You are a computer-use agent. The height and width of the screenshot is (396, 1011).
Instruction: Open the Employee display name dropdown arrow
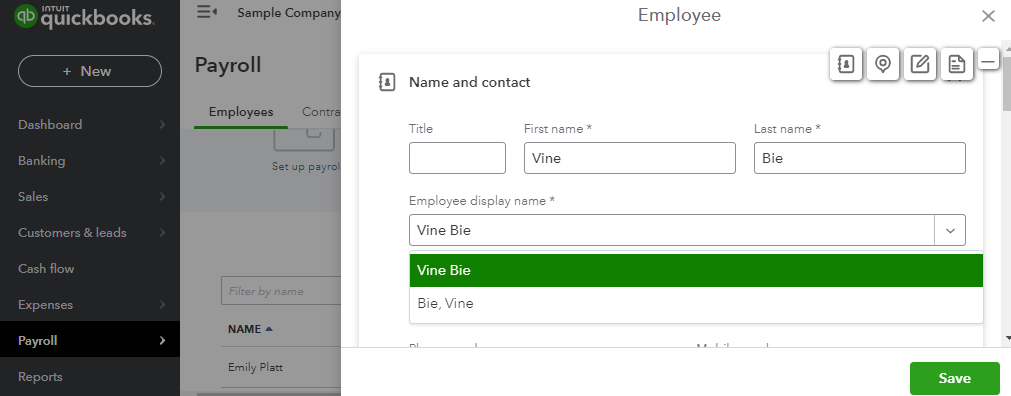tap(950, 230)
